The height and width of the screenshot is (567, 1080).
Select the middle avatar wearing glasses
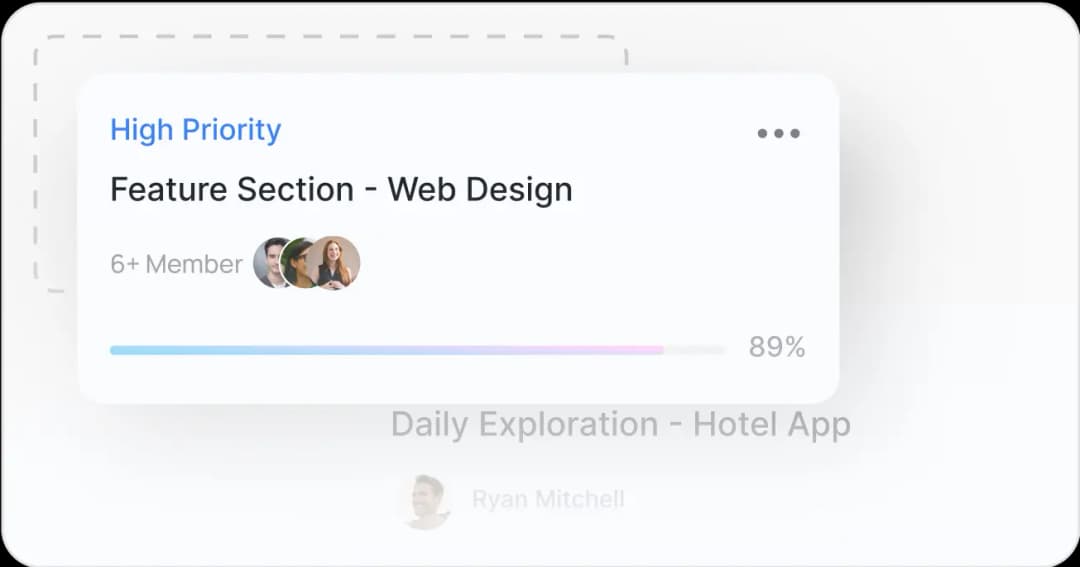299,263
